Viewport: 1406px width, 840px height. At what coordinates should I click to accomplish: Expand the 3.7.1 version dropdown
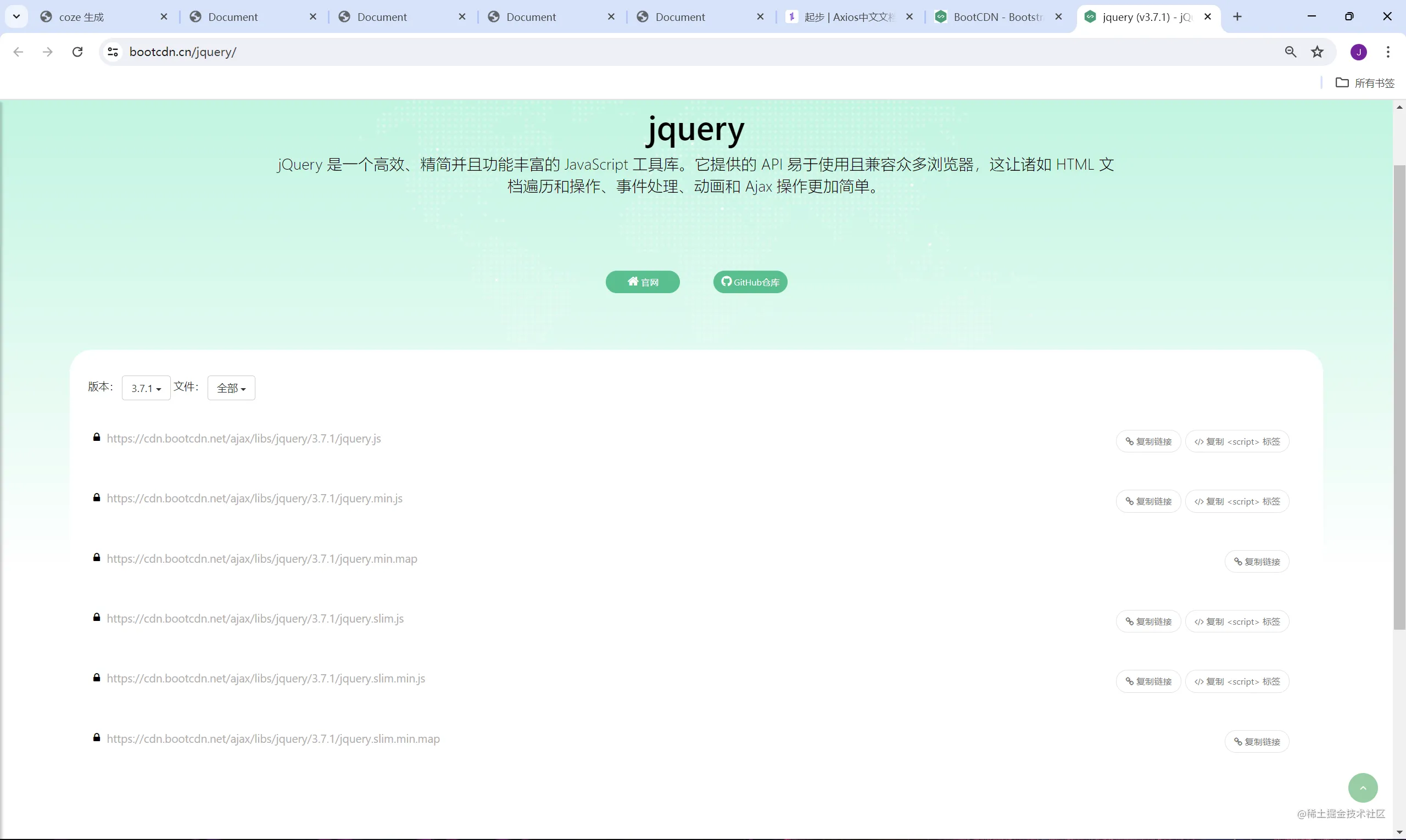tap(146, 388)
